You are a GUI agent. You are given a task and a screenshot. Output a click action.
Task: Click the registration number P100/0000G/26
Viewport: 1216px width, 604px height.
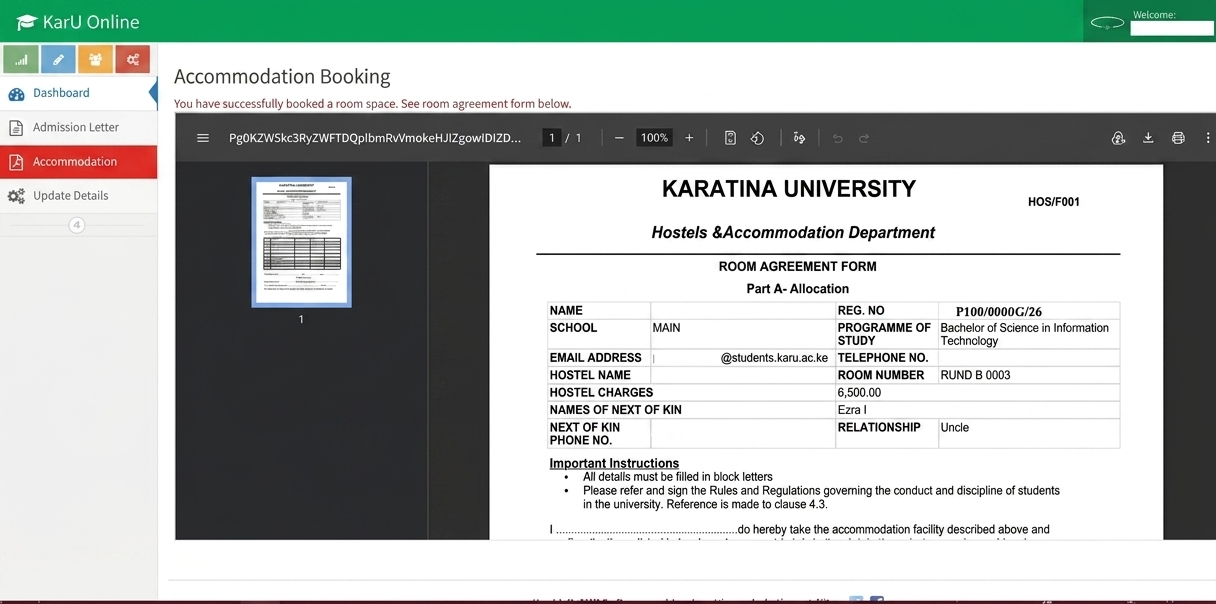coord(999,312)
